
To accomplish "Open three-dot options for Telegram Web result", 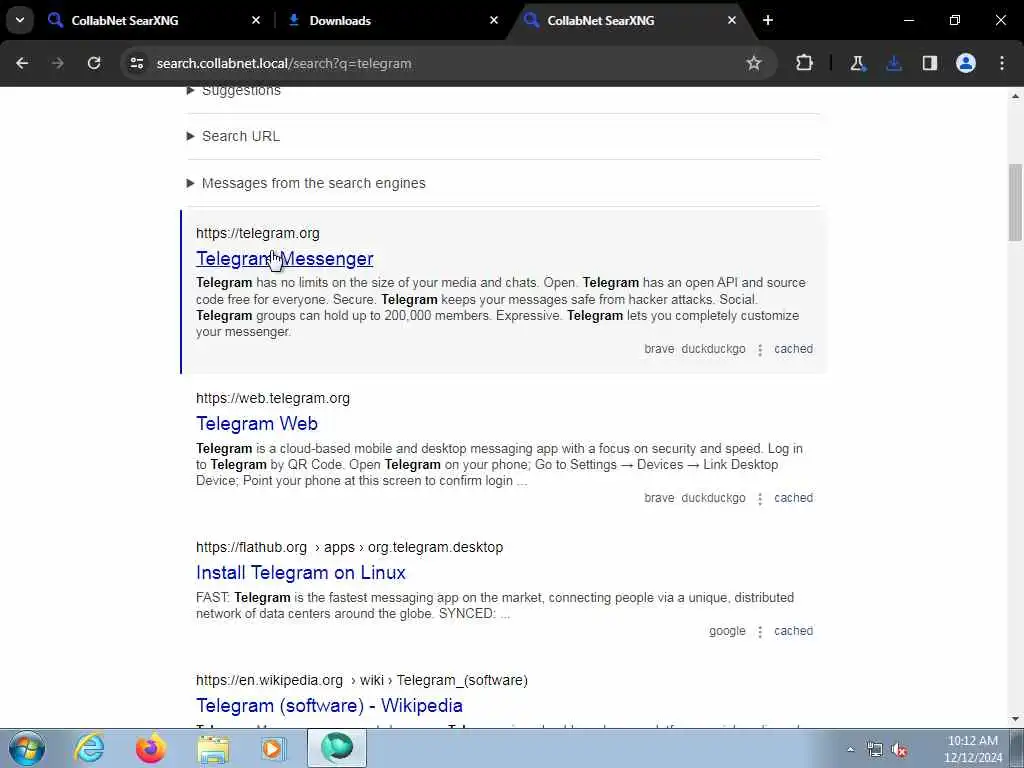I will coord(760,499).
